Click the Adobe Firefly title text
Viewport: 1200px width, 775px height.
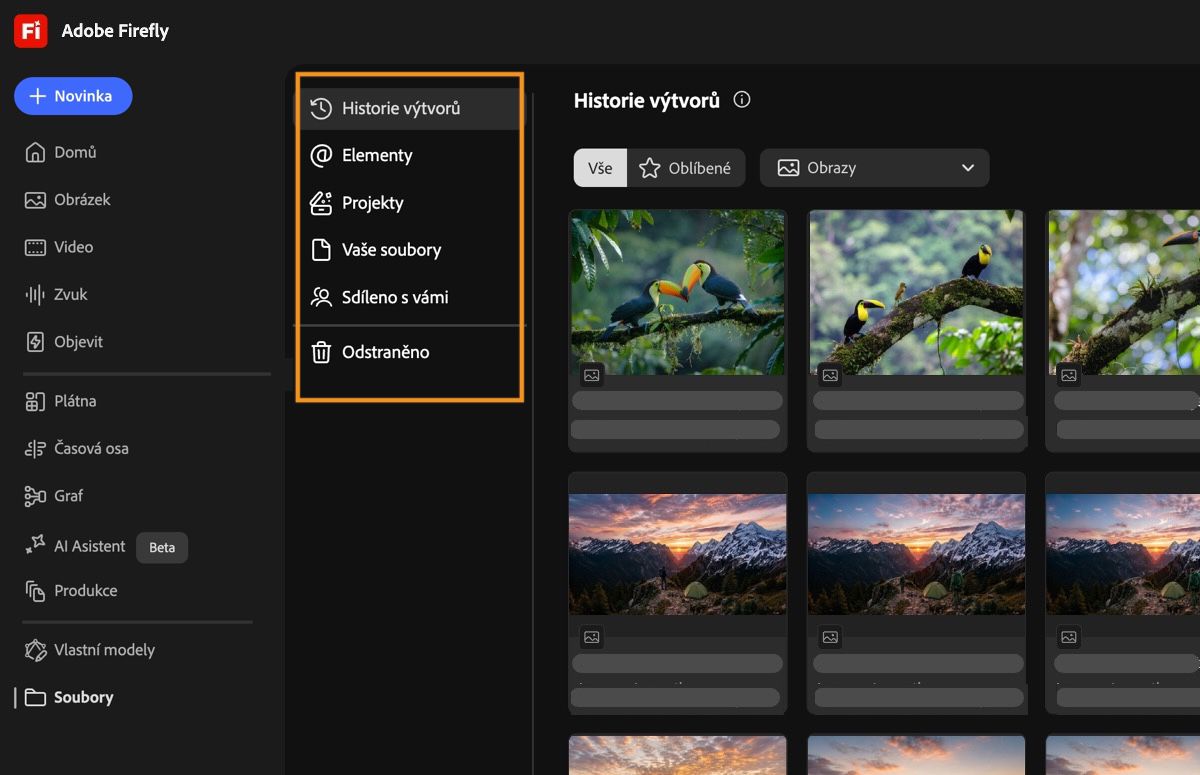coord(115,31)
